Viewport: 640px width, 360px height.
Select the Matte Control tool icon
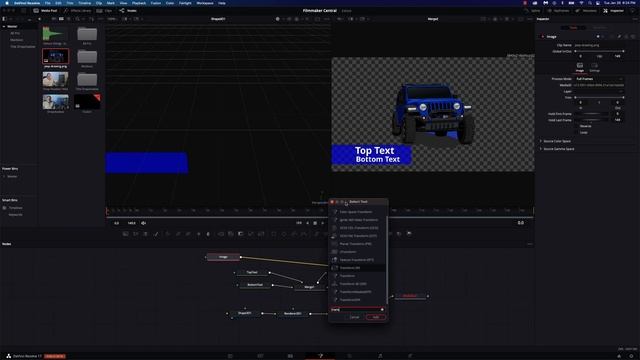coord(241,234)
